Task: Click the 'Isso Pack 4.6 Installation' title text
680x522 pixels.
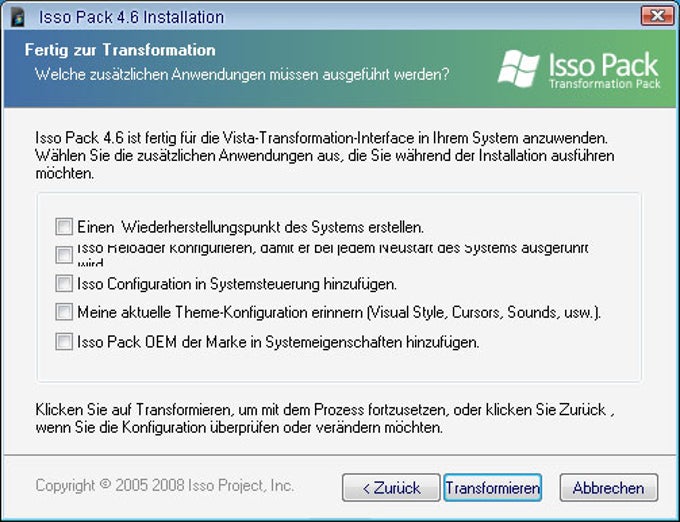Action: click(x=131, y=17)
